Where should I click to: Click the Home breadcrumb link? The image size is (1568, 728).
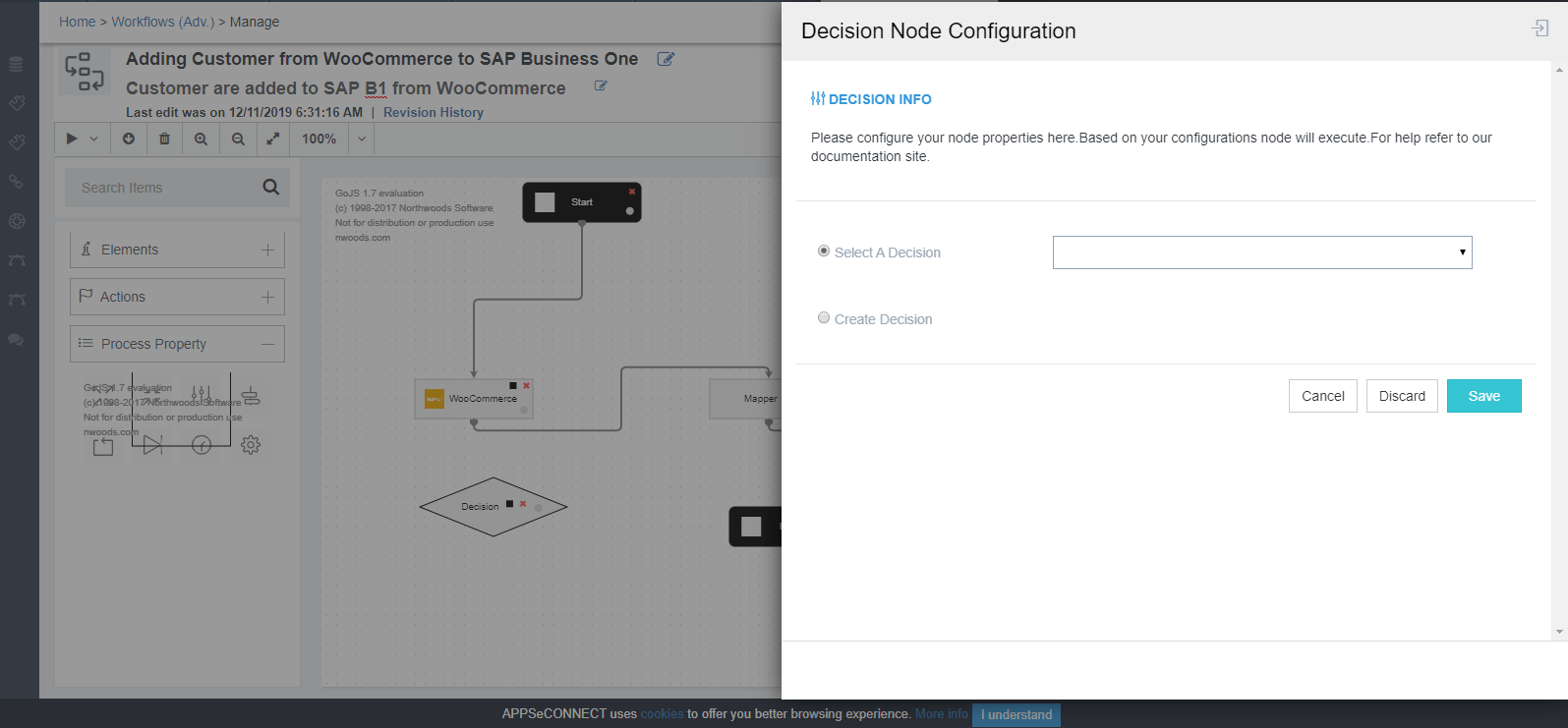78,22
